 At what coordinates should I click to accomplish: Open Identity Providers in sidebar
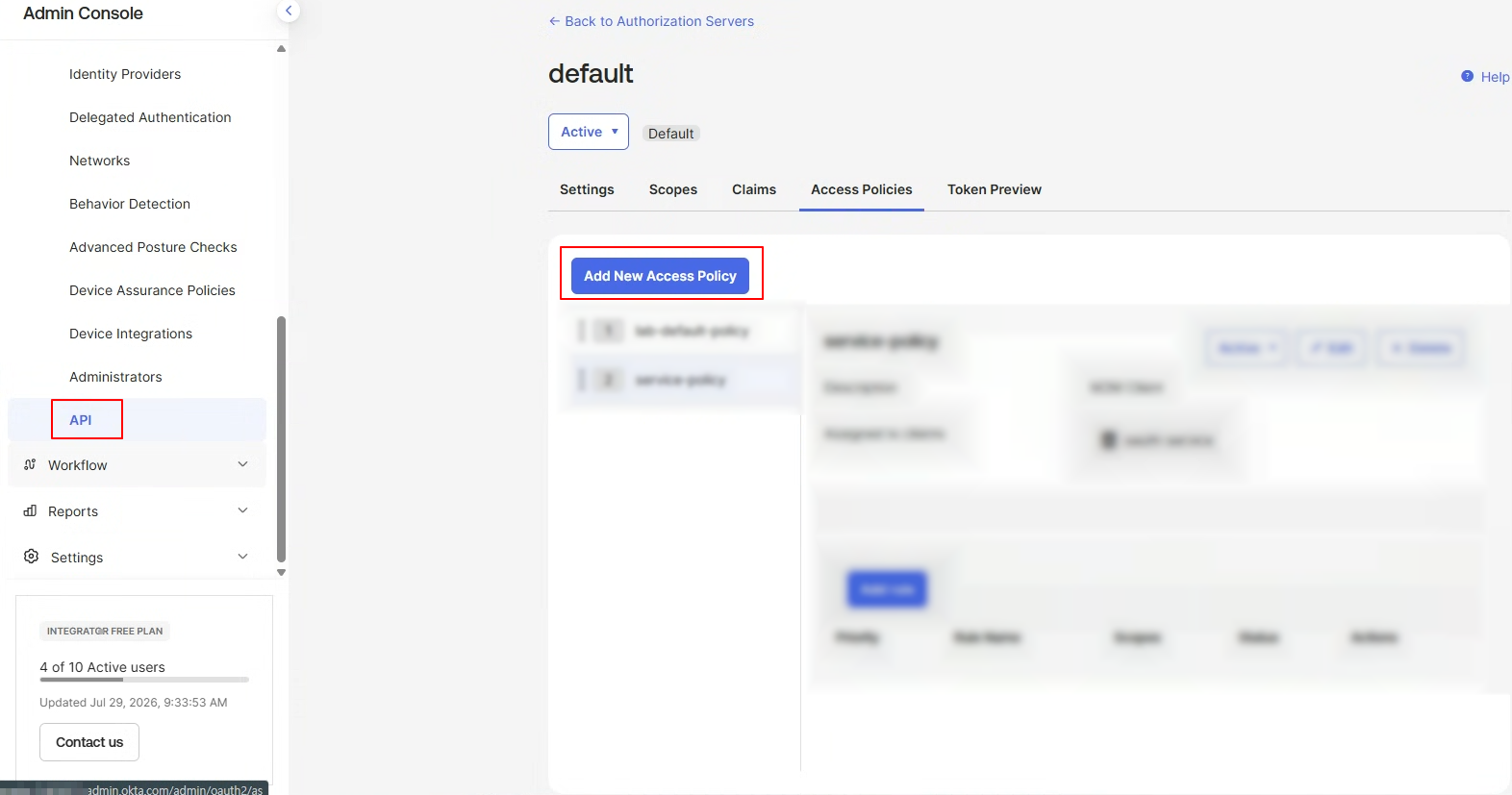coord(125,74)
